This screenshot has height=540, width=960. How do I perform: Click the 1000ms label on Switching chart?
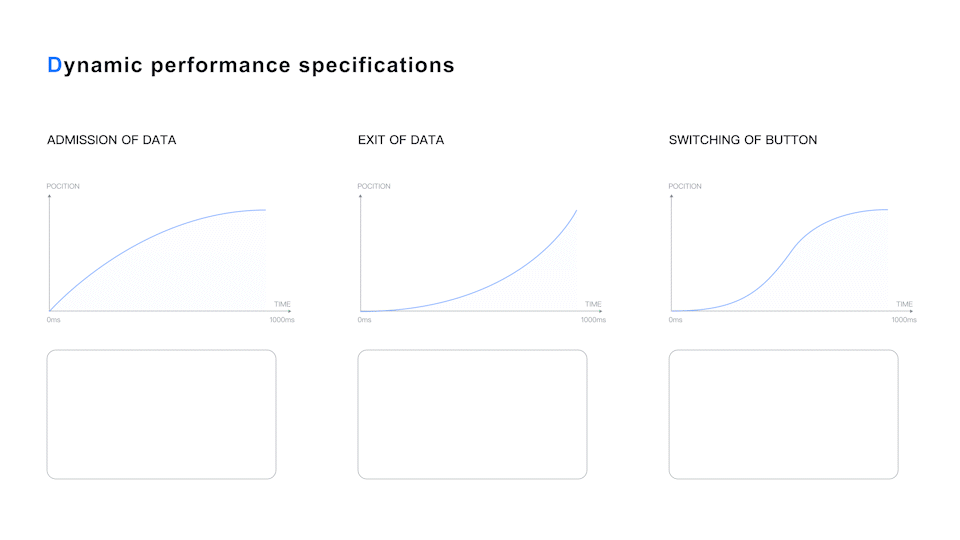[904, 320]
